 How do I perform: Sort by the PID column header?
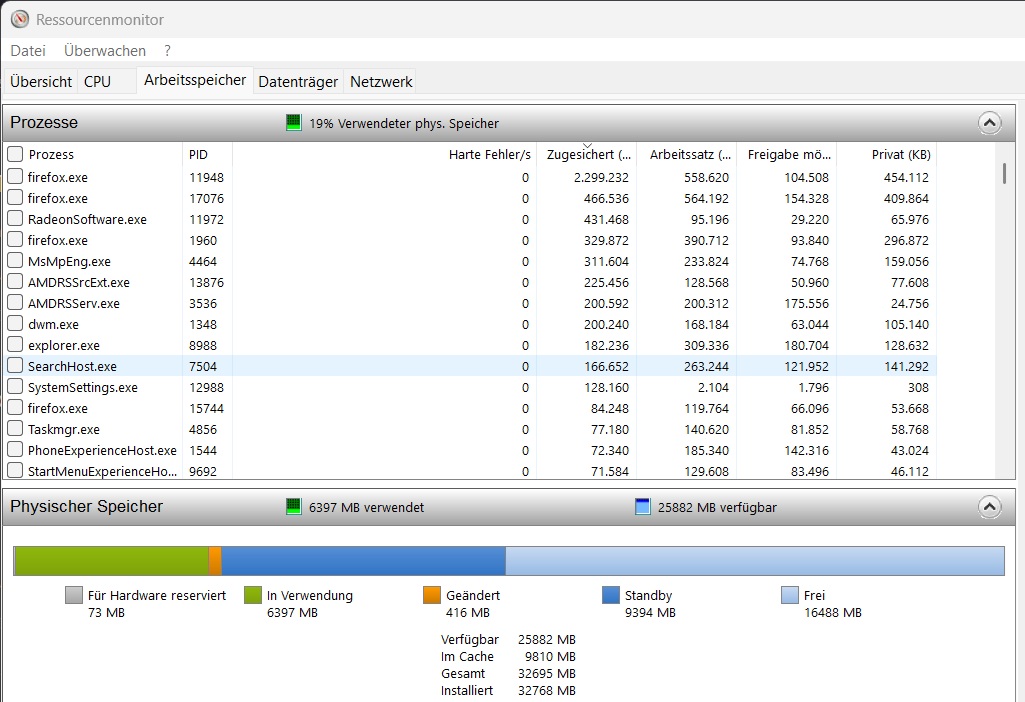pos(207,155)
